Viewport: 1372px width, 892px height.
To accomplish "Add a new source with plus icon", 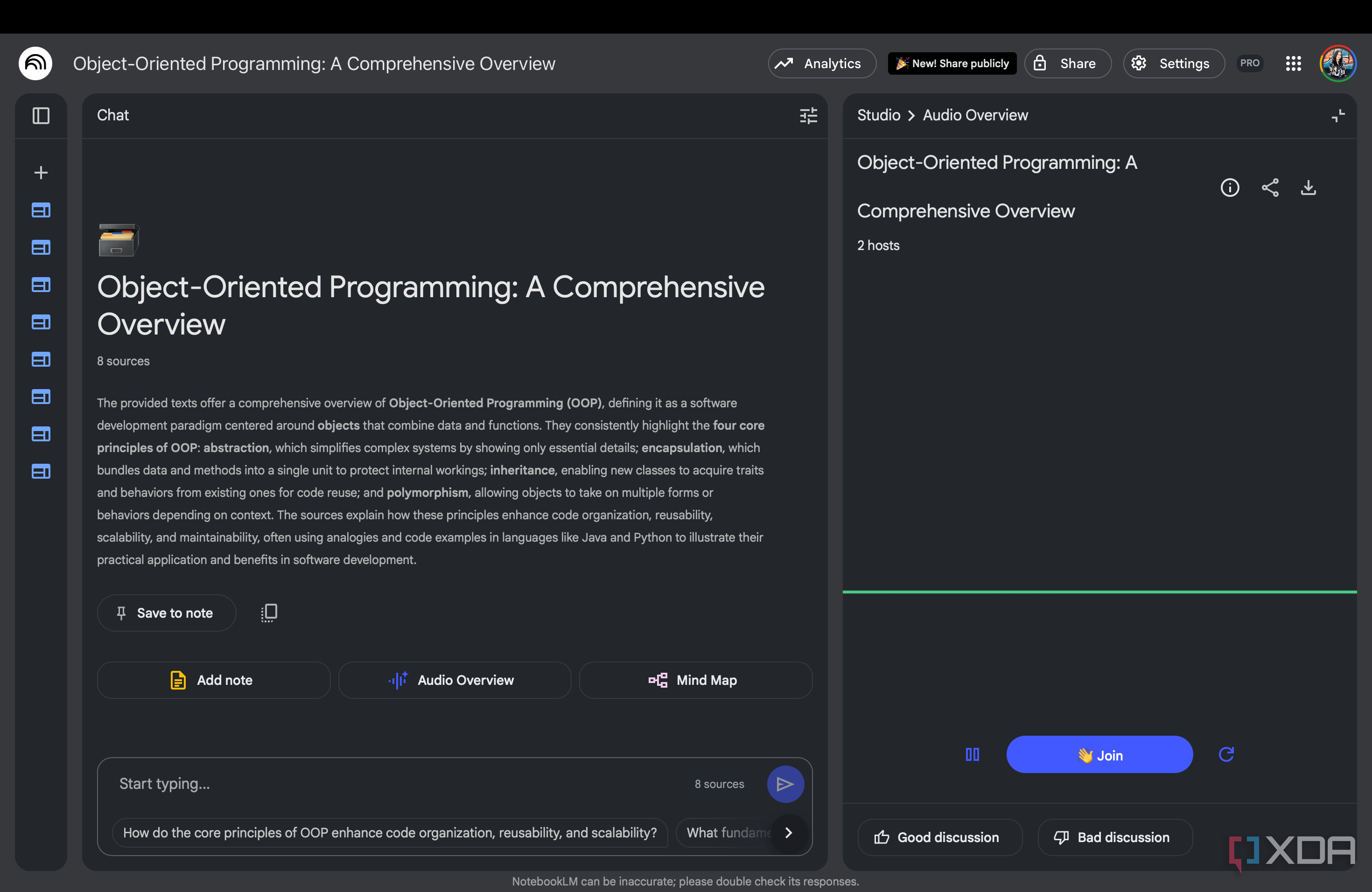I will pos(41,173).
